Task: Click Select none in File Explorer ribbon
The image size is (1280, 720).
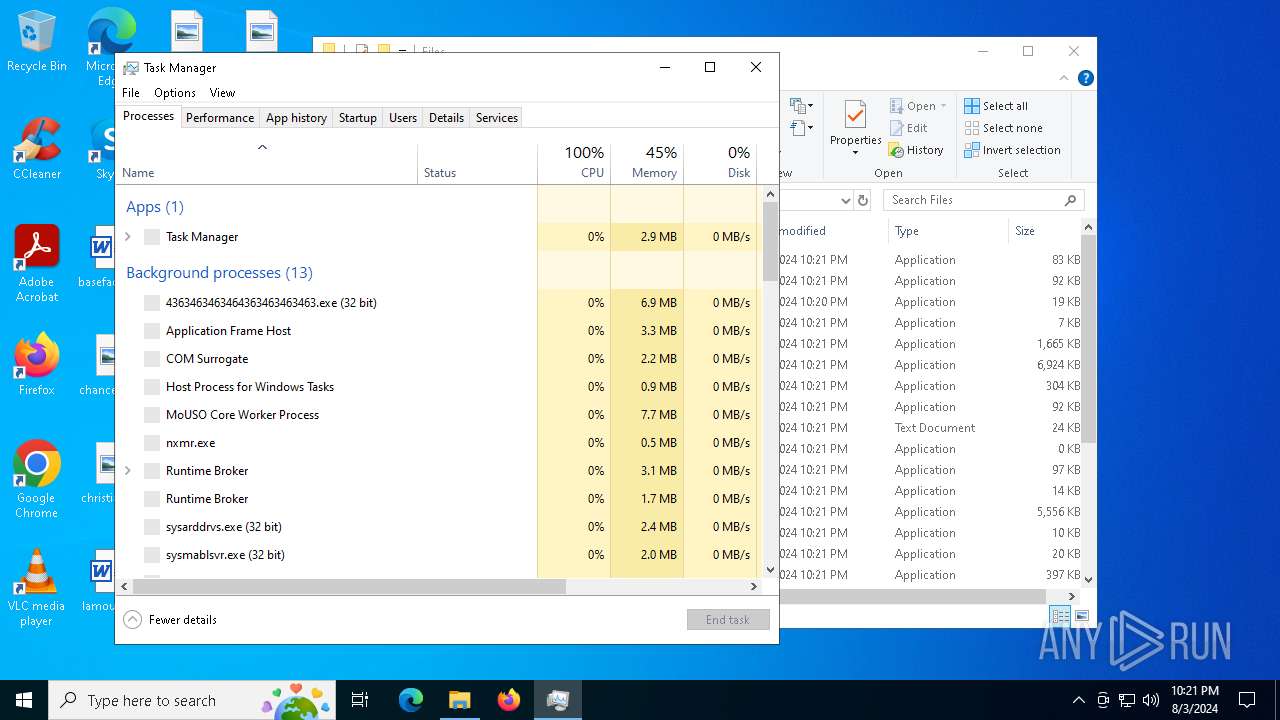Action: click(1003, 128)
